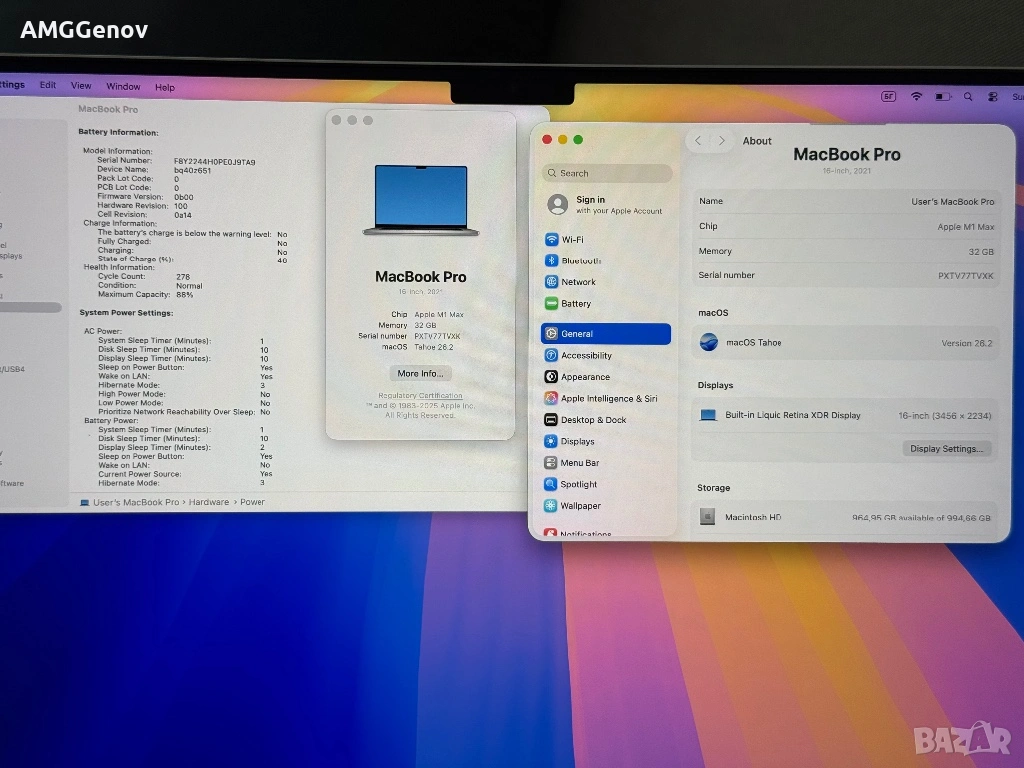Viewport: 1024px width, 768px height.
Task: Open Wi-Fi settings in sidebar
Action: pos(572,240)
